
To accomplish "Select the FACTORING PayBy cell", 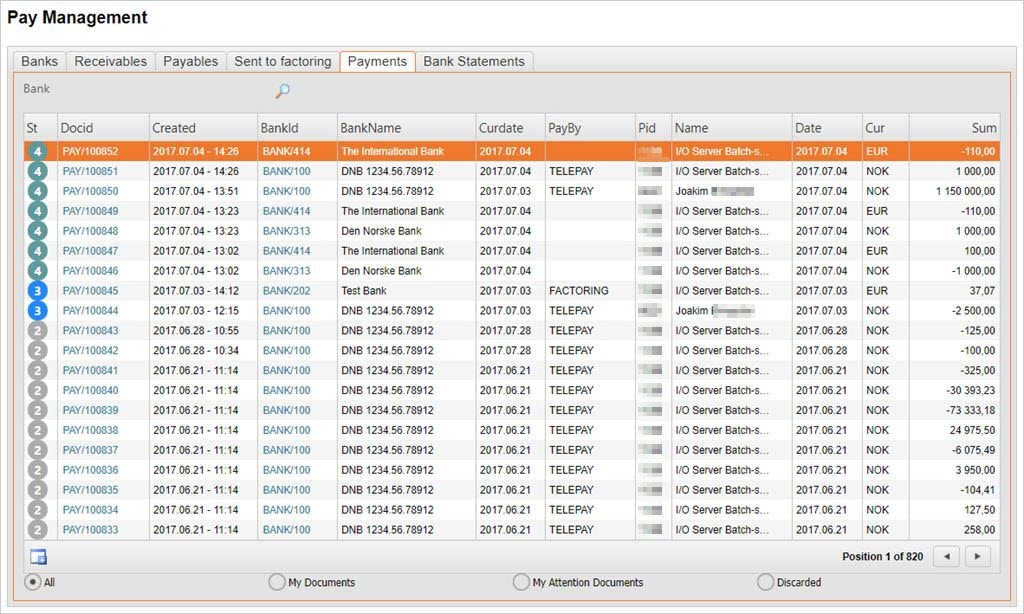I will tap(590, 291).
